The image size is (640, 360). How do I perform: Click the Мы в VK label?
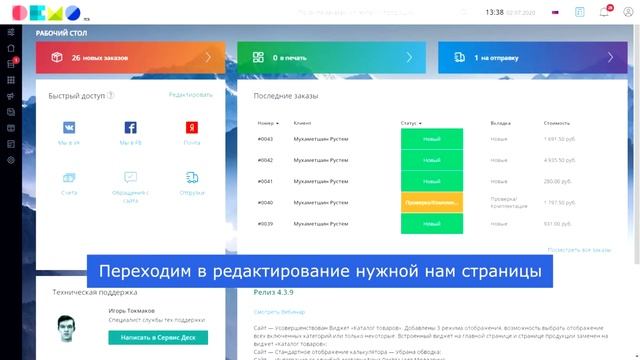click(x=69, y=143)
